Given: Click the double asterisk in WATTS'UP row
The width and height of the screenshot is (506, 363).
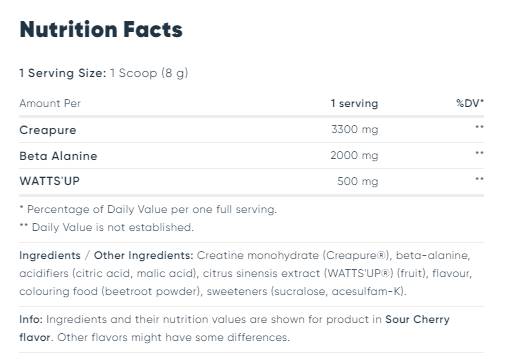Looking at the screenshot, I should pos(479,179).
